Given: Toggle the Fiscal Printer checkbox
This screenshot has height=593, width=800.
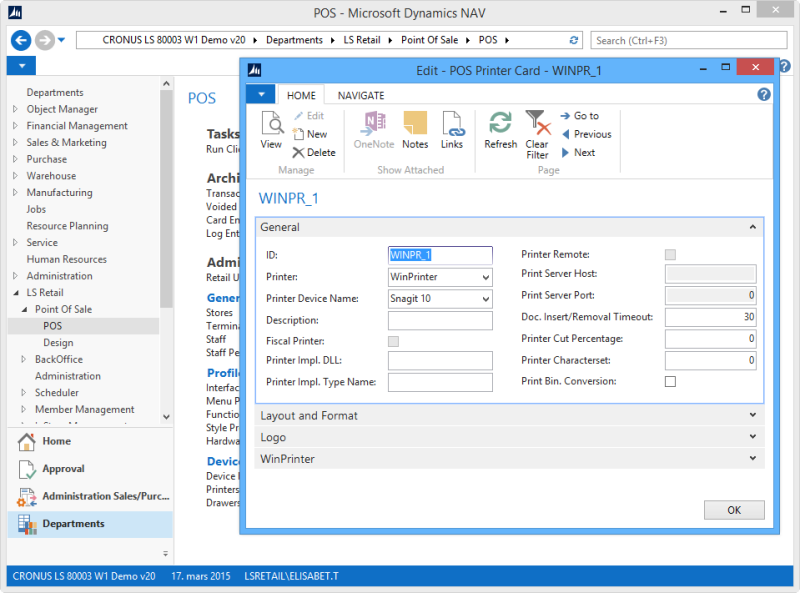Looking at the screenshot, I should pyautogui.click(x=394, y=342).
